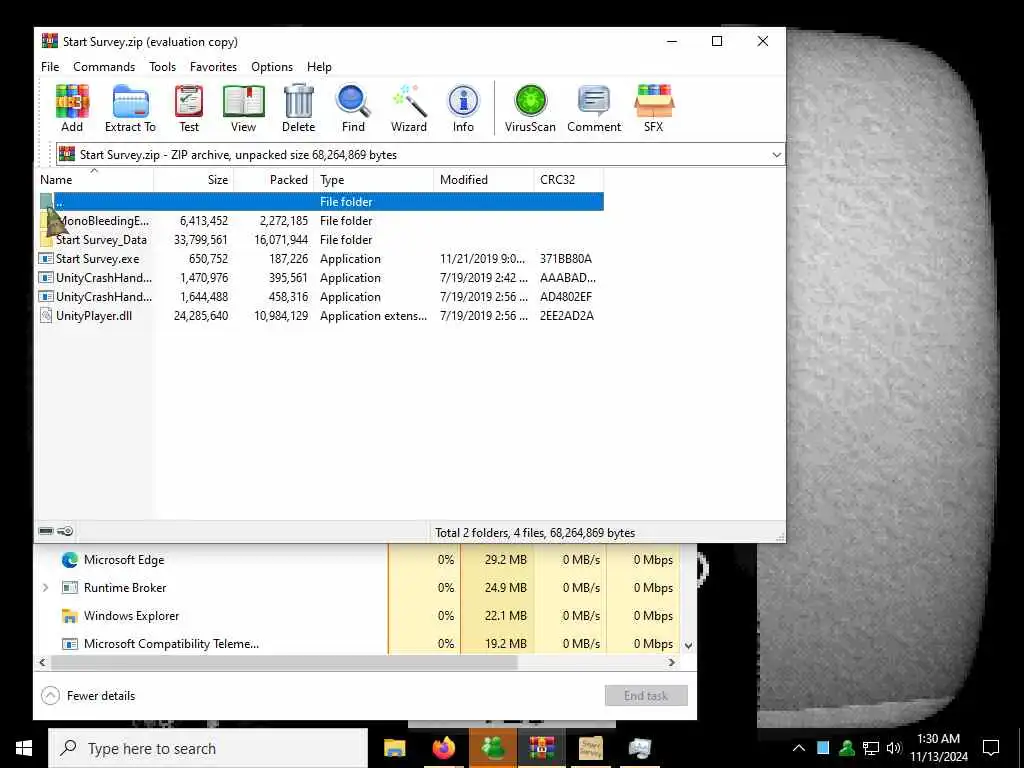Open the View toolbar icon
Viewport: 1024px width, 768px height.
point(244,108)
